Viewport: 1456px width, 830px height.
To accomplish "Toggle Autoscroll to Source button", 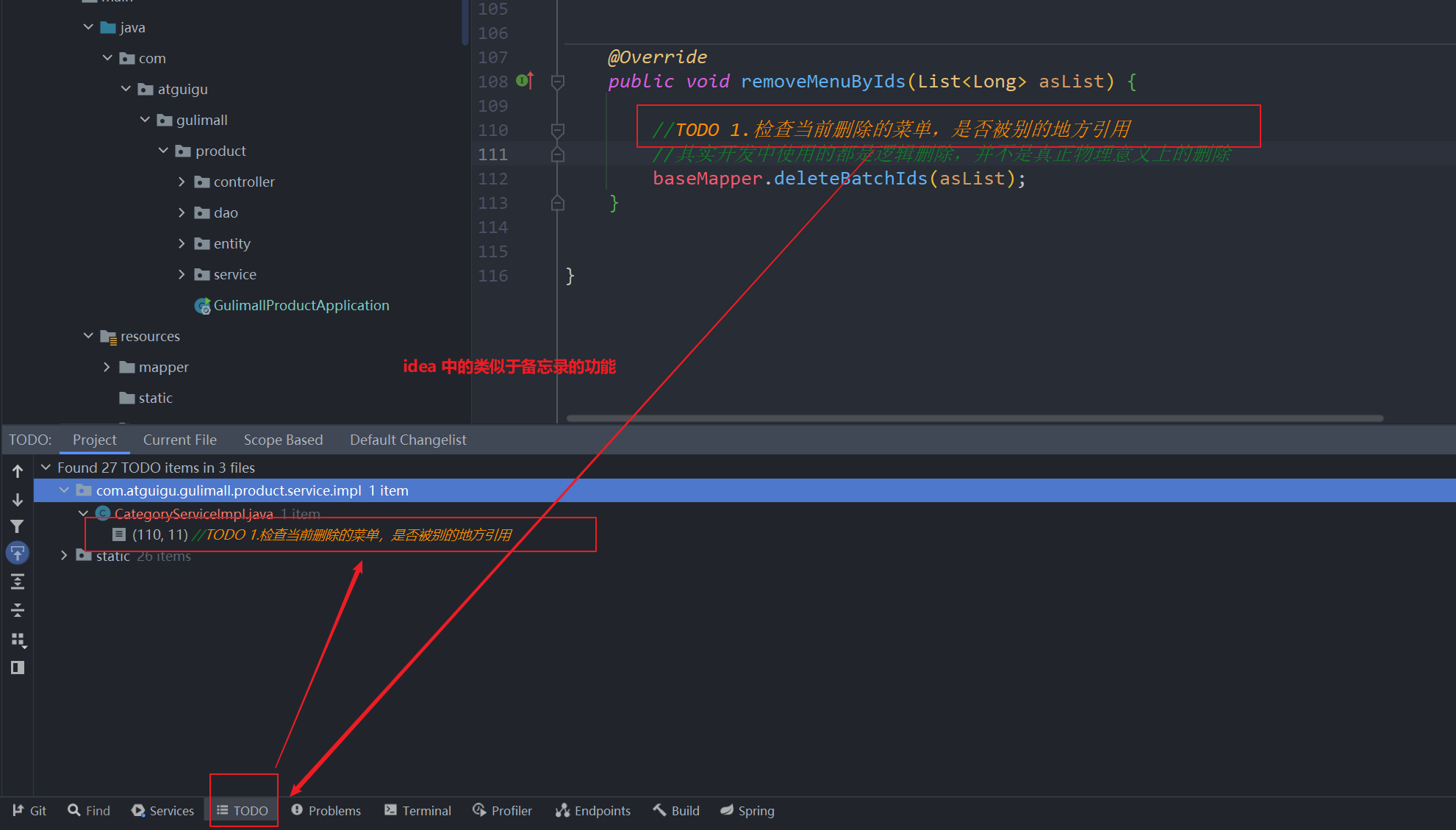I will tap(18, 553).
